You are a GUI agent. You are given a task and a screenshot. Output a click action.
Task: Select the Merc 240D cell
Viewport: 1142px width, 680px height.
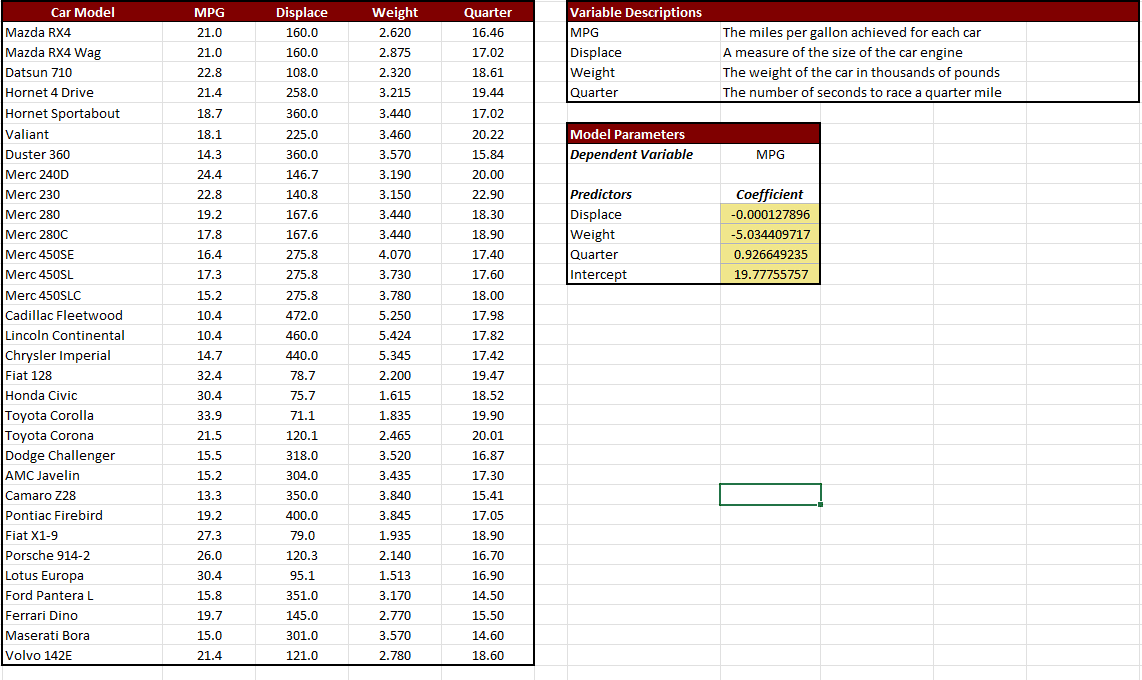point(82,175)
